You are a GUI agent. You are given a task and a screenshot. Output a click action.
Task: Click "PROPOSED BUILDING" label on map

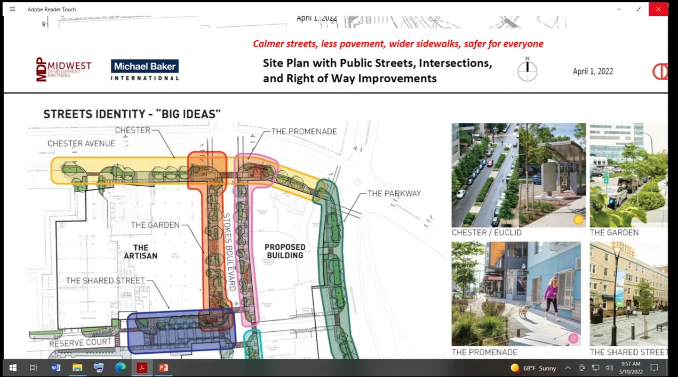tap(285, 251)
